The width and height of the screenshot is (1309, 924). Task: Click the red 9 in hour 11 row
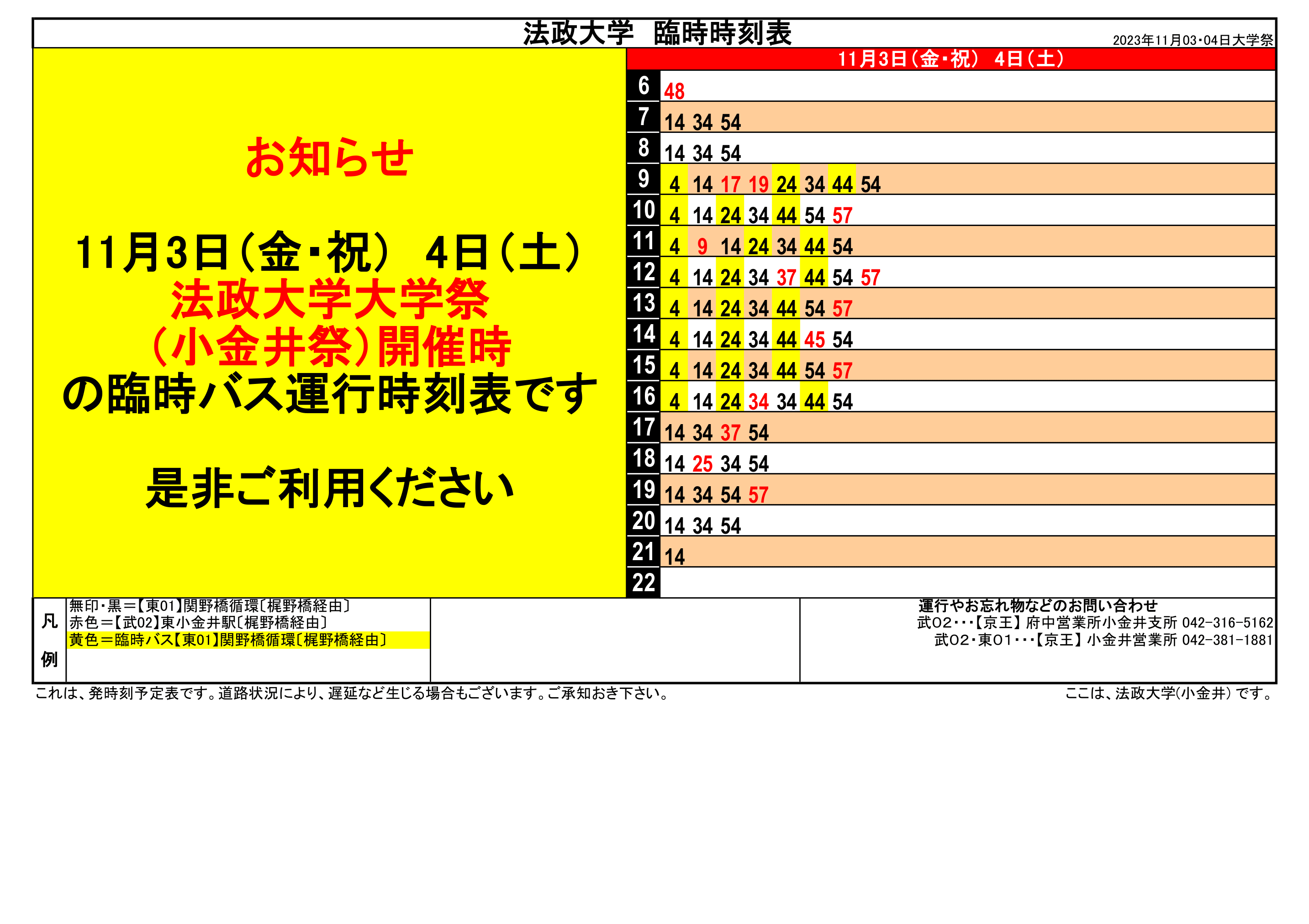point(702,246)
